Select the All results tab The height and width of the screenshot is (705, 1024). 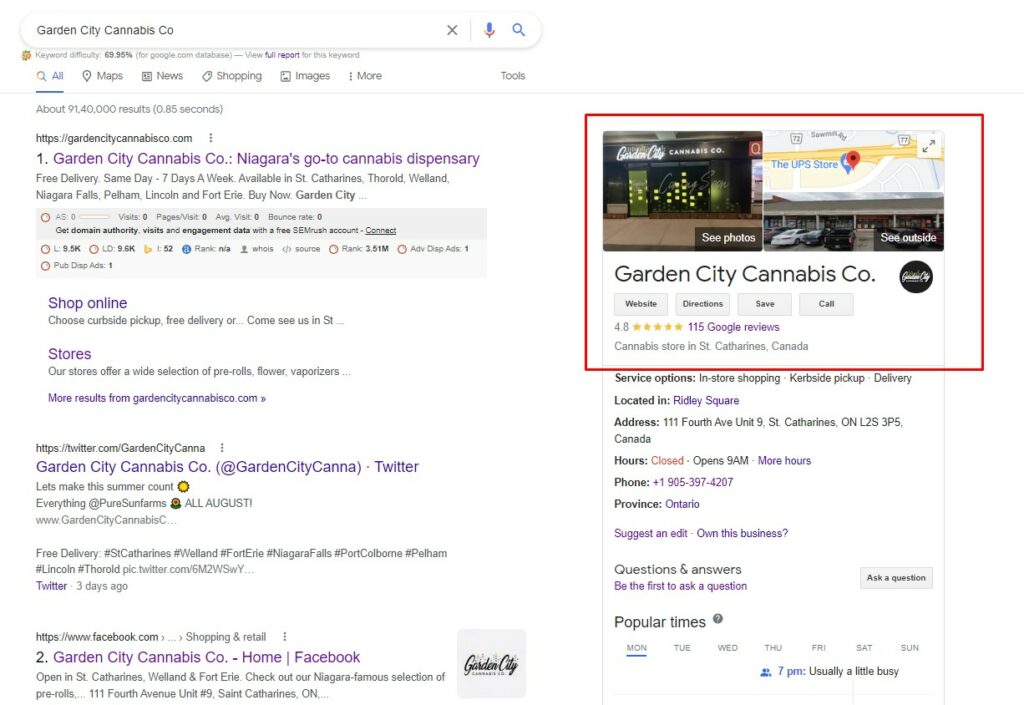[50, 76]
